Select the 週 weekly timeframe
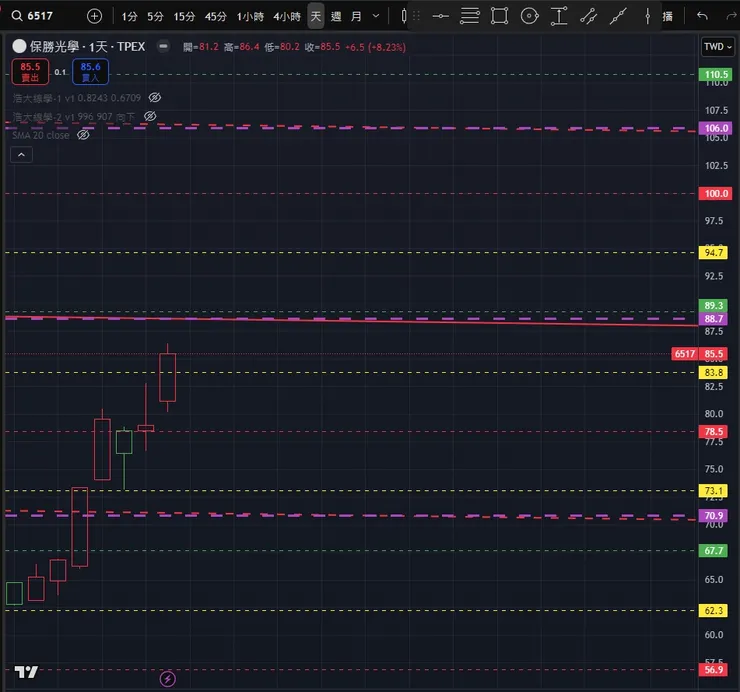Image resolution: width=740 pixels, height=692 pixels. (336, 17)
